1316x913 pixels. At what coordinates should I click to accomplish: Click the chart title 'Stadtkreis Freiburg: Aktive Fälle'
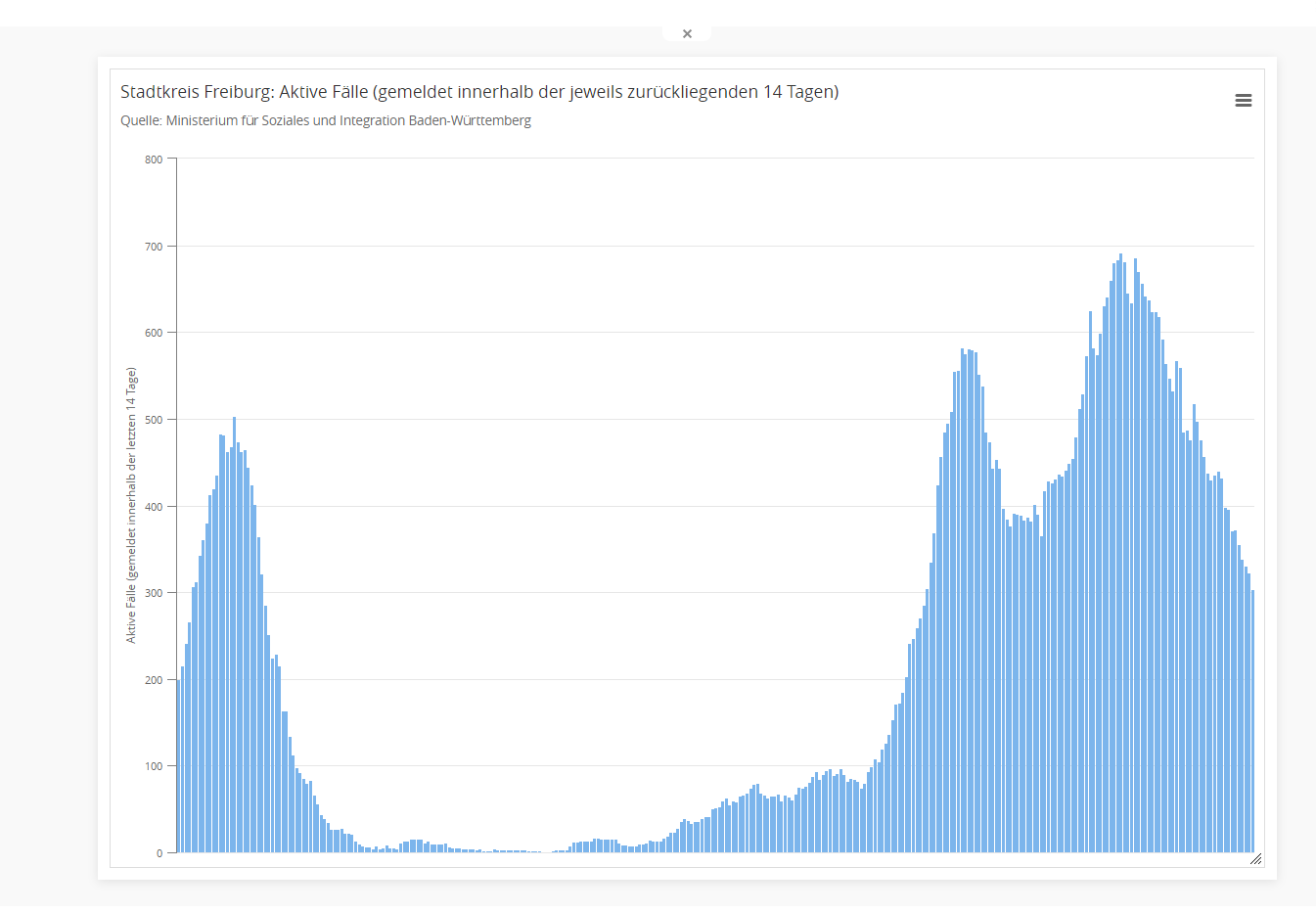(x=478, y=92)
